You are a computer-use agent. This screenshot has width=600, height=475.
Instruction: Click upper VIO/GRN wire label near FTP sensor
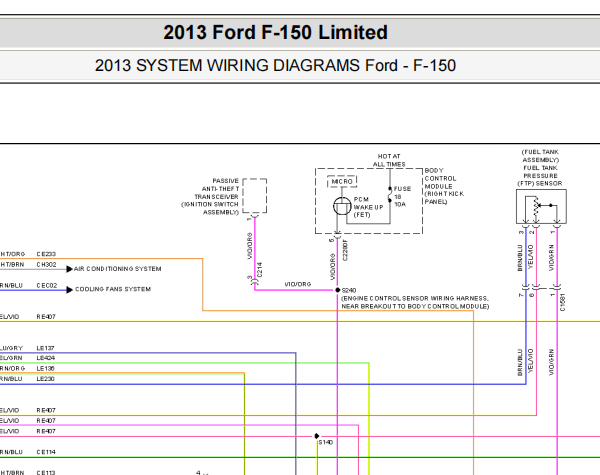551,257
